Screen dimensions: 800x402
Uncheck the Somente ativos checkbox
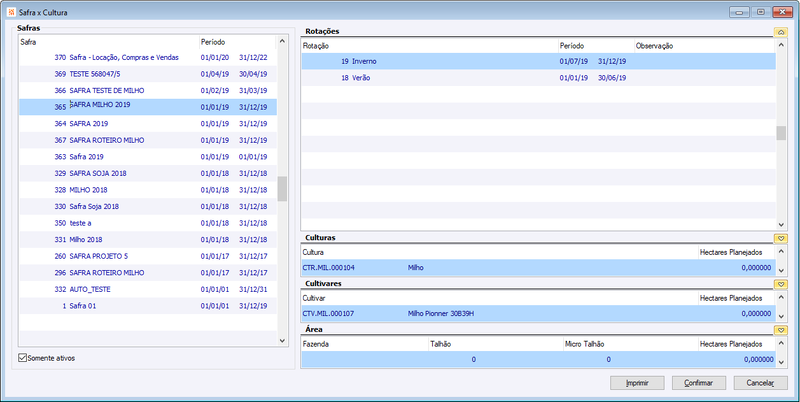(x=22, y=358)
